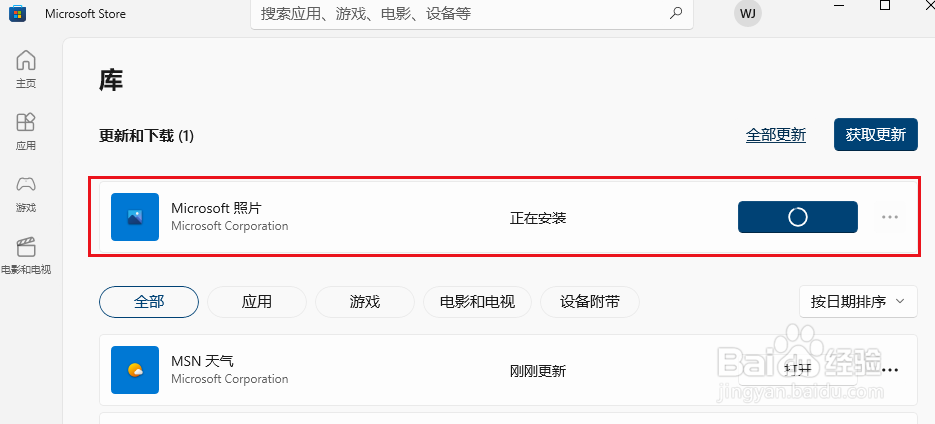
Task: Open more options for MSN 天气
Action: [890, 370]
